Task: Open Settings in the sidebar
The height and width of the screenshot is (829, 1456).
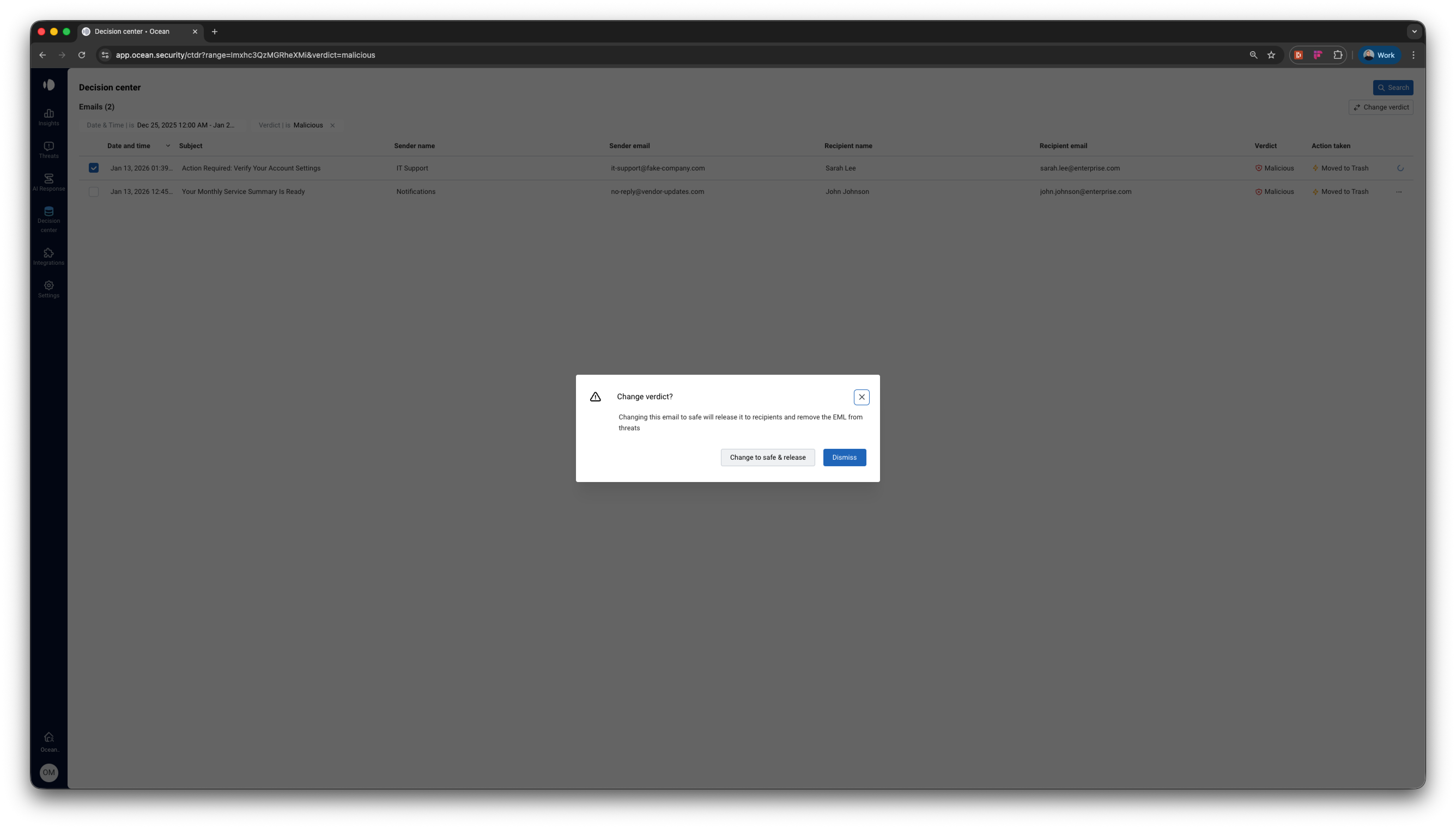Action: pos(48,289)
